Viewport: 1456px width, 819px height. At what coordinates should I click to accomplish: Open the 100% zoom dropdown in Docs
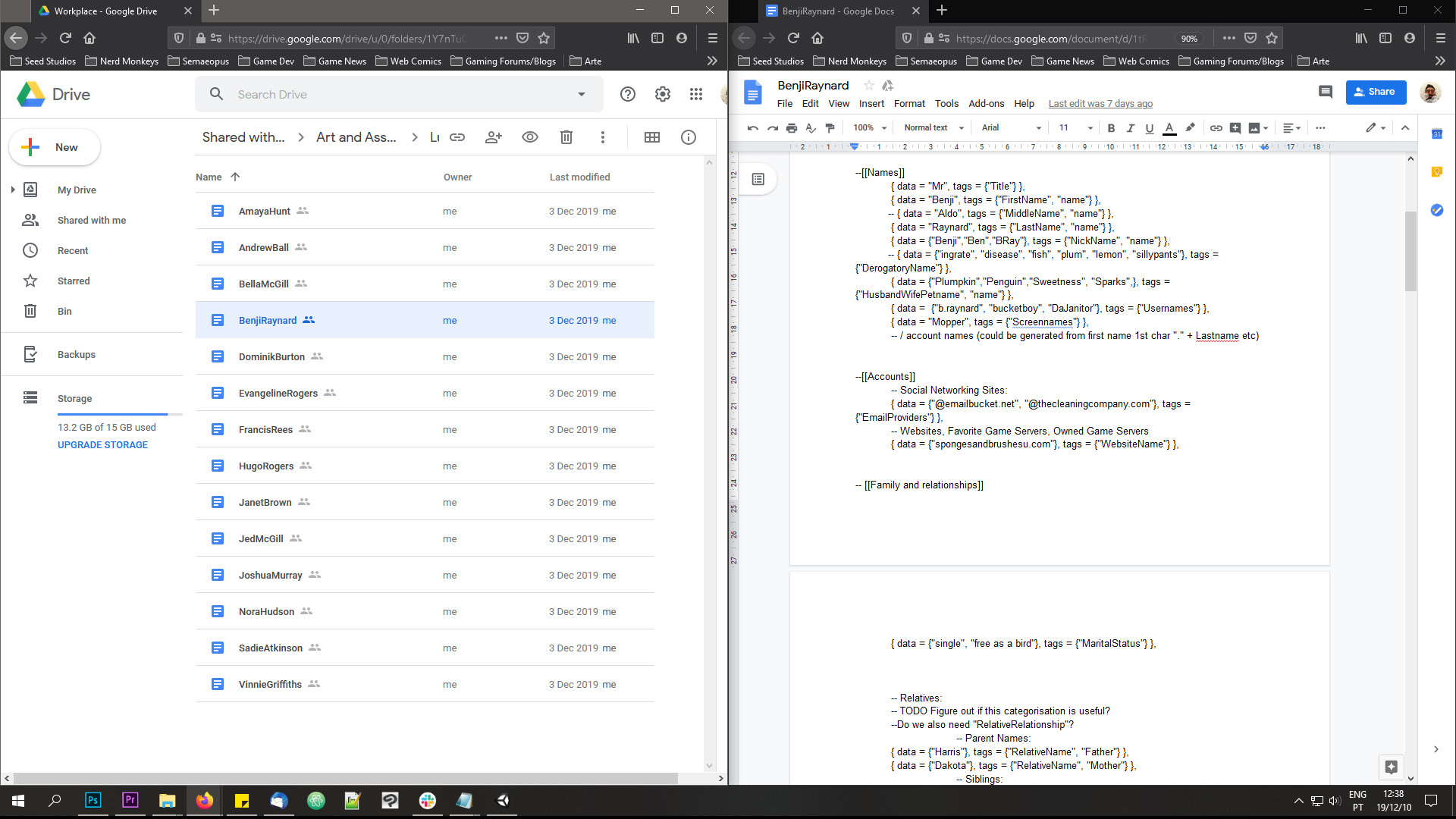point(869,128)
